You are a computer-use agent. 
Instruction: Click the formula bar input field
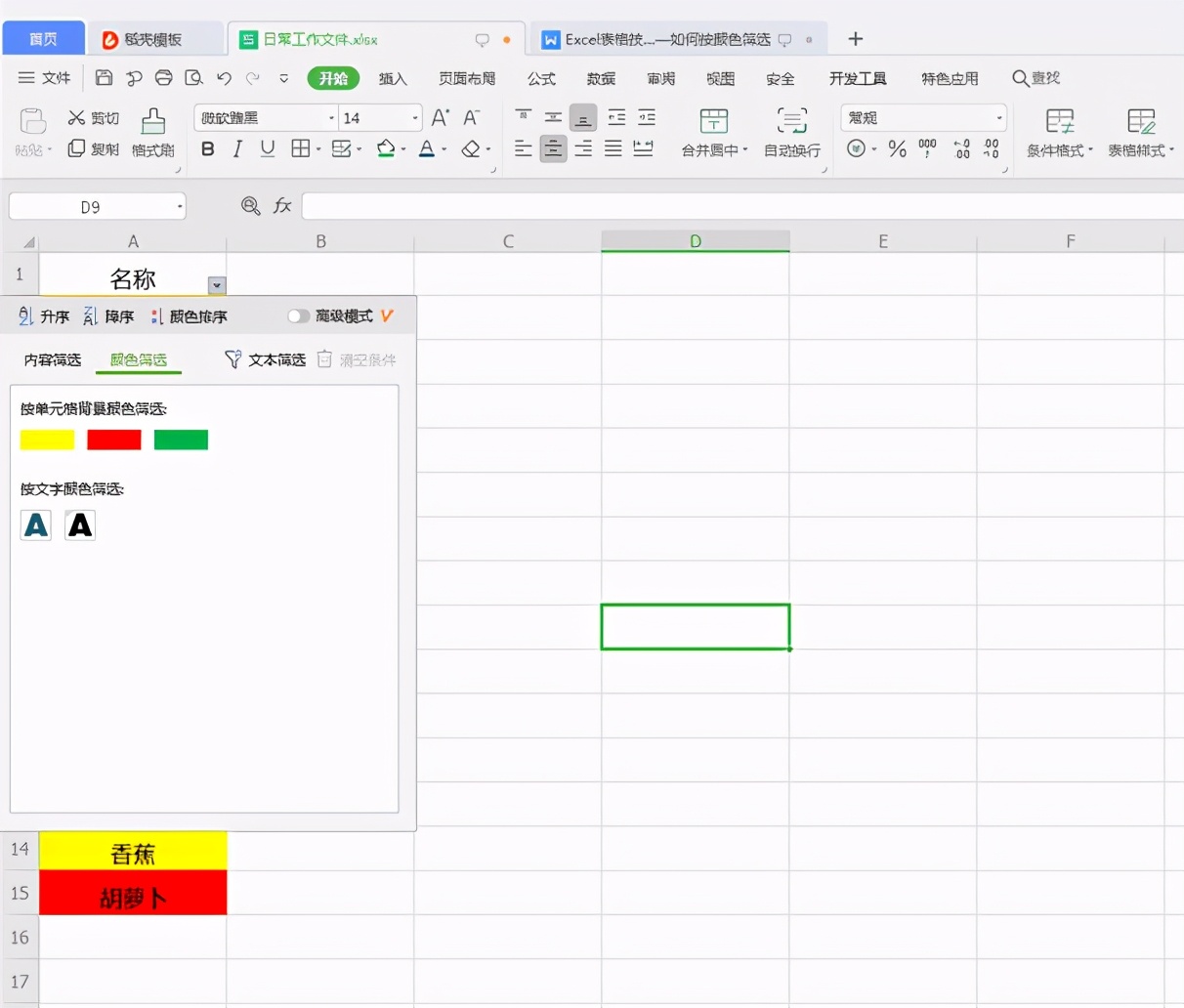pyautogui.click(x=742, y=206)
